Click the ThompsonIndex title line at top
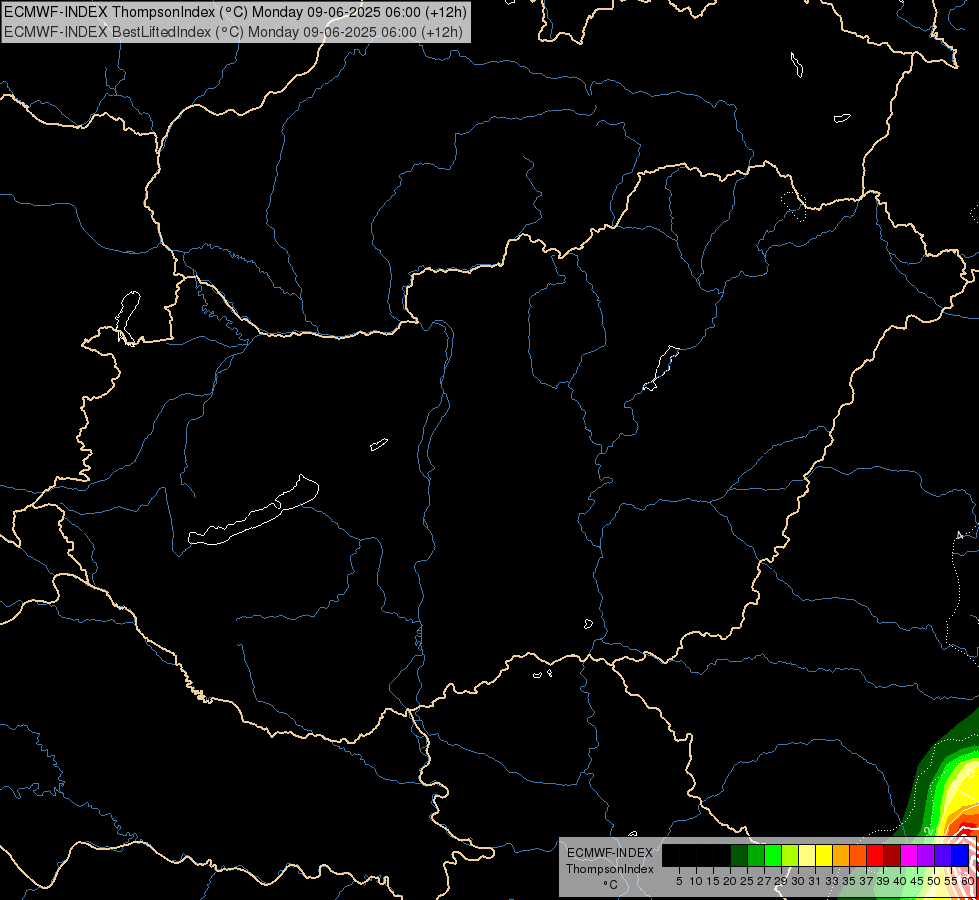 (235, 12)
